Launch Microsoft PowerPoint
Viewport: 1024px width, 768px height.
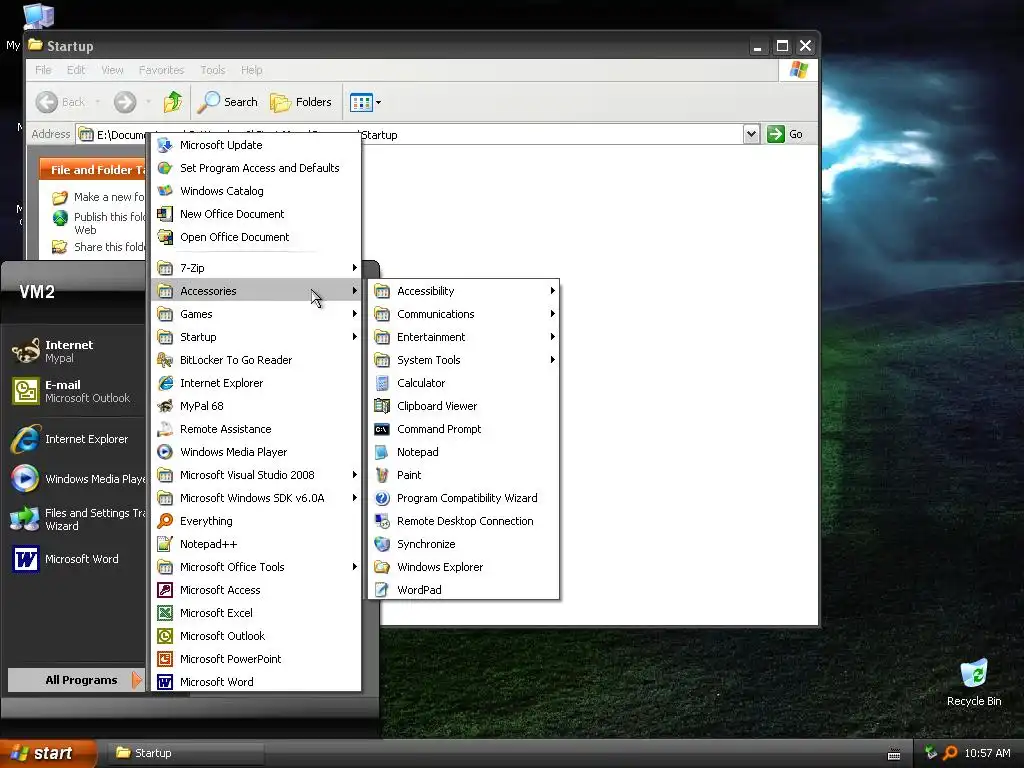[x=256, y=658]
